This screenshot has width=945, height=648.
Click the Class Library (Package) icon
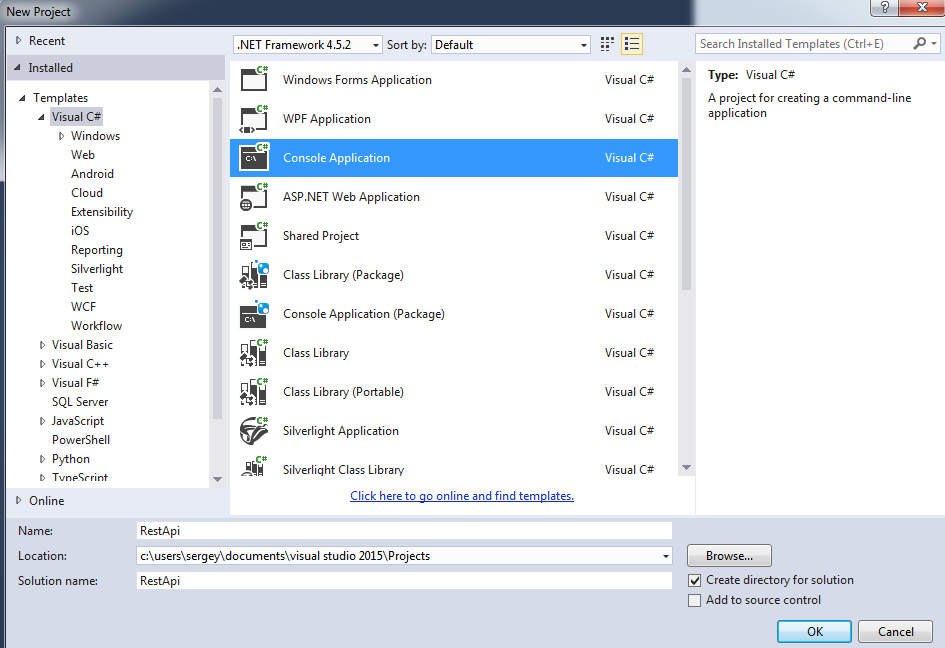[x=254, y=275]
